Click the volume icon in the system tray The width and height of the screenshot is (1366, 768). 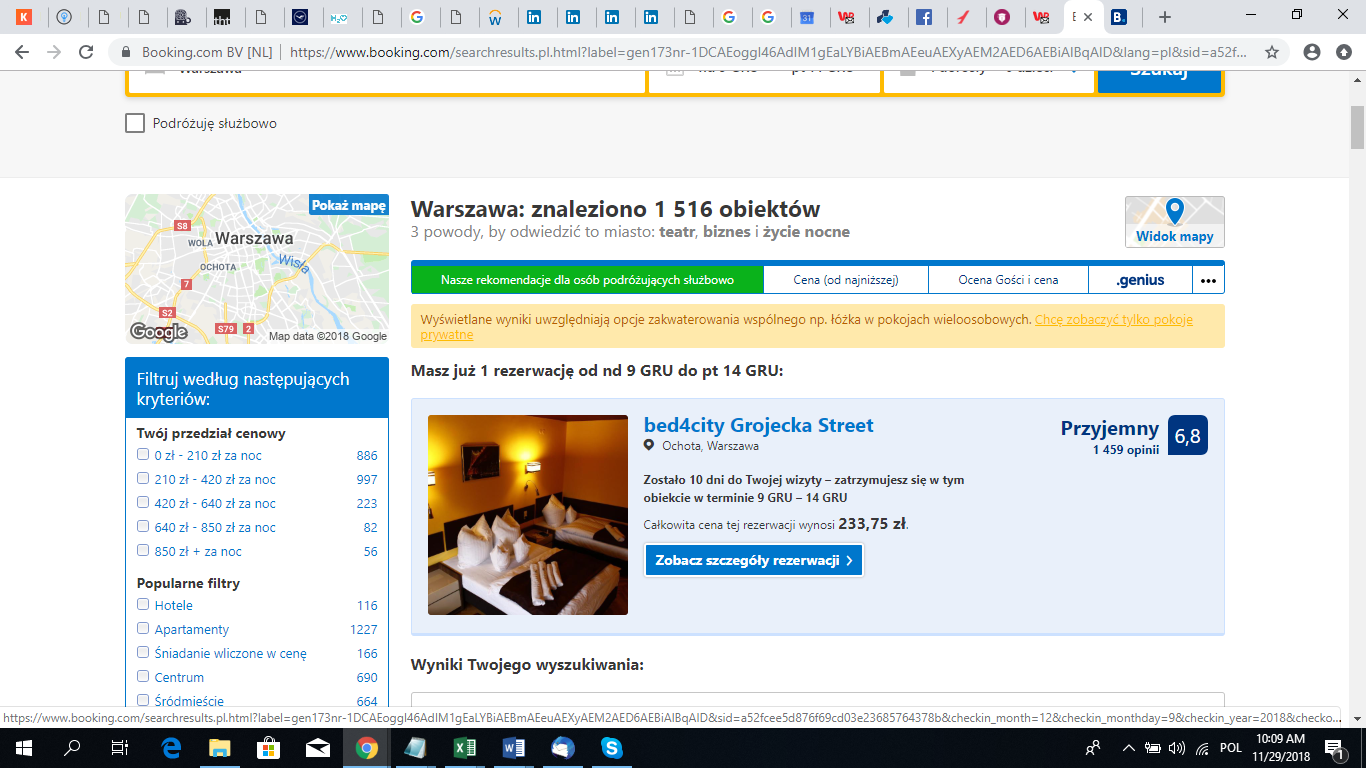click(1177, 748)
